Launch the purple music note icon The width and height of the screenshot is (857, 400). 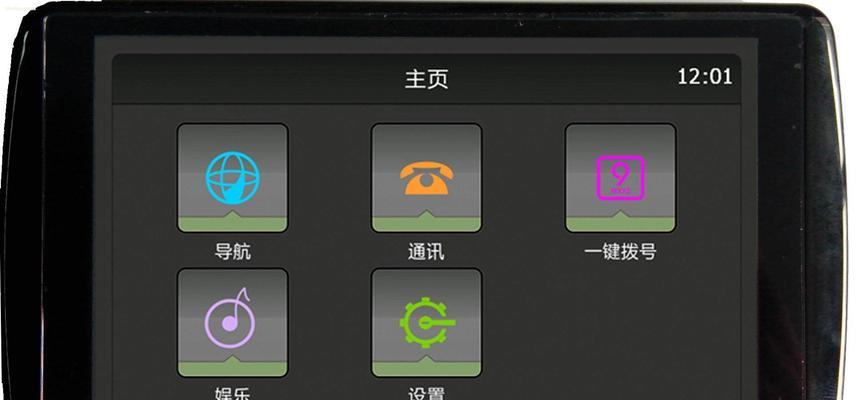230,318
